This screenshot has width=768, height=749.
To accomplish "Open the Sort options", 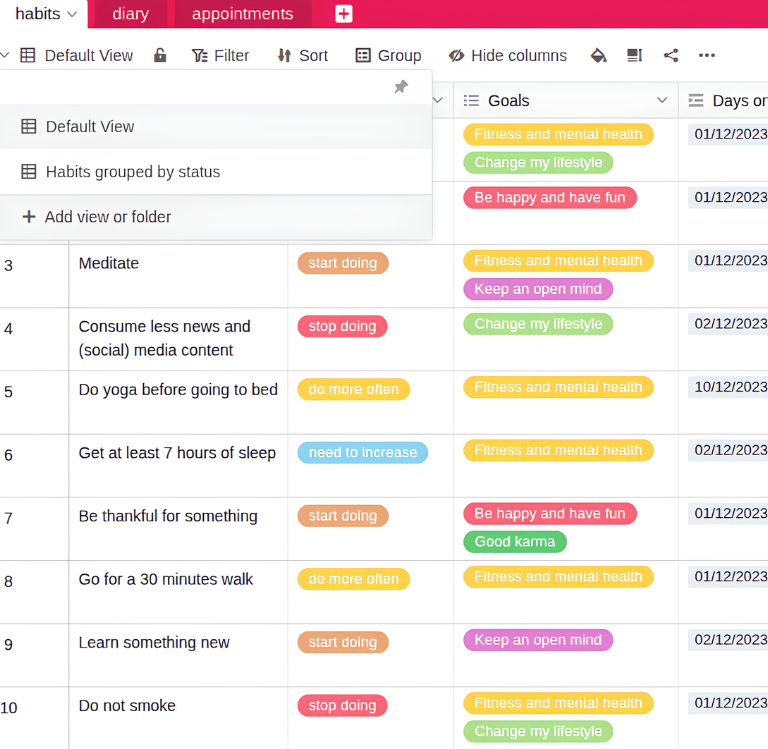I will (302, 55).
